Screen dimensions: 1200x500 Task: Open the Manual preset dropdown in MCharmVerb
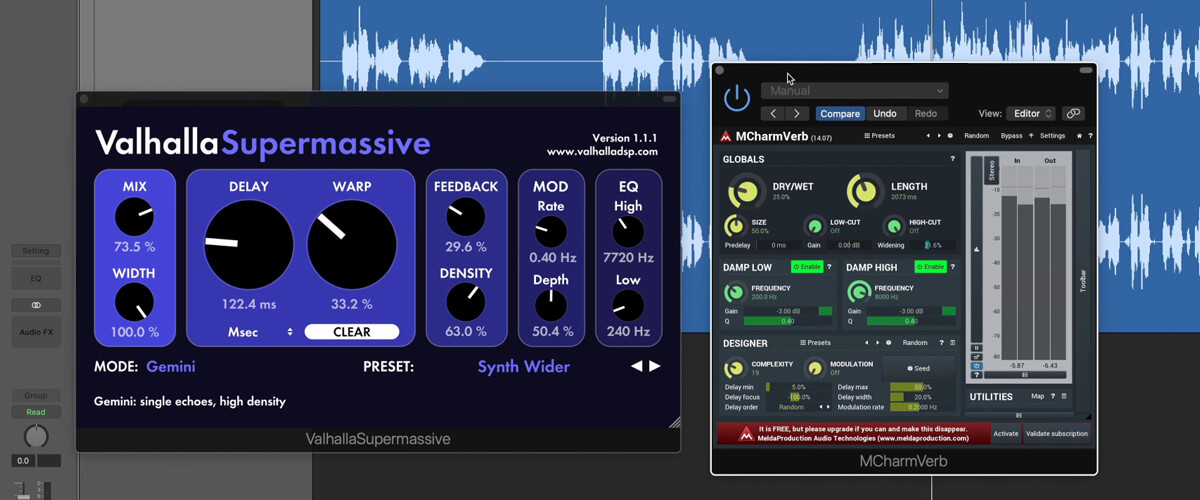(x=854, y=90)
